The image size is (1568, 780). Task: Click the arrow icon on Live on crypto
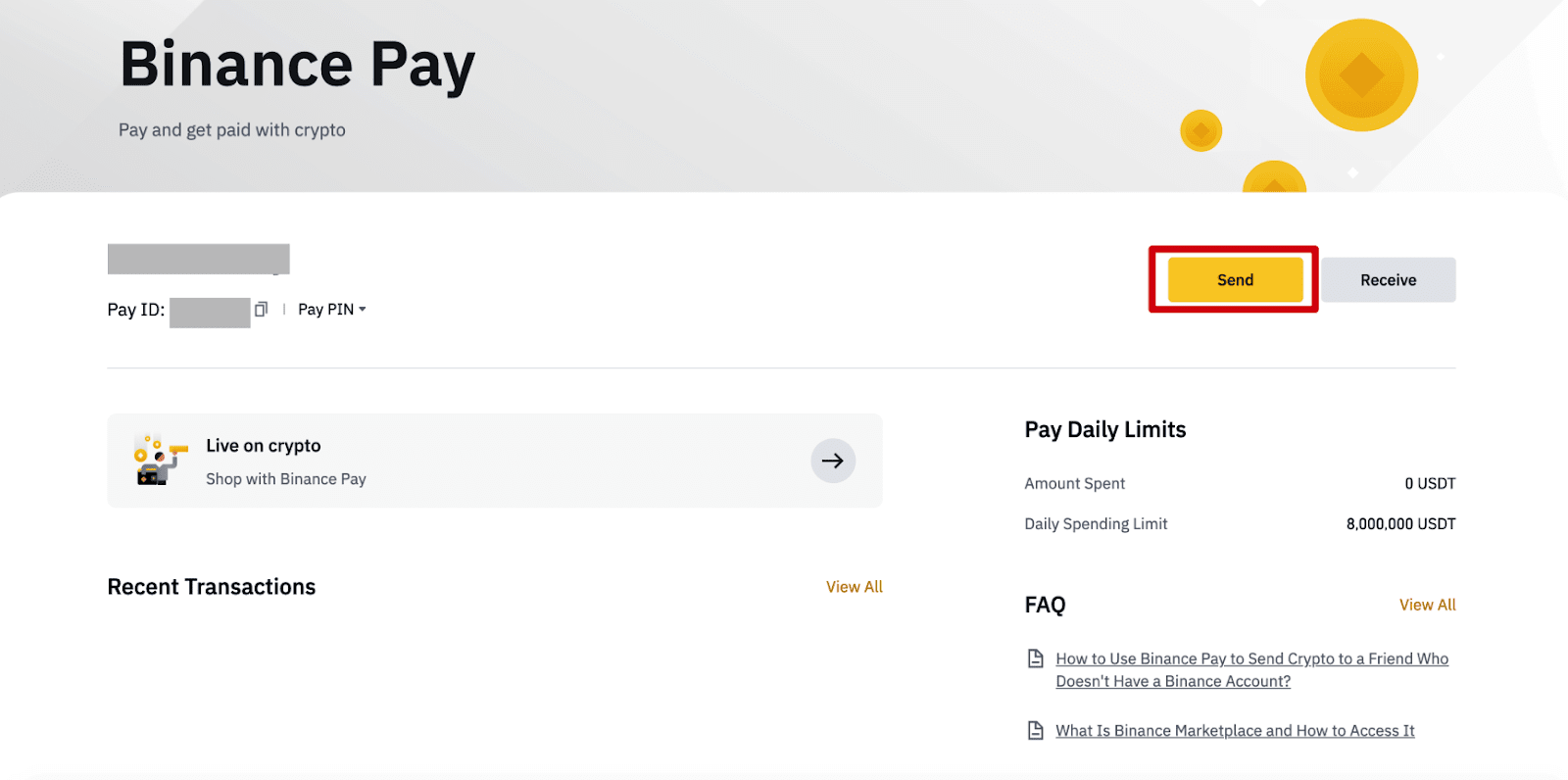[x=833, y=461]
